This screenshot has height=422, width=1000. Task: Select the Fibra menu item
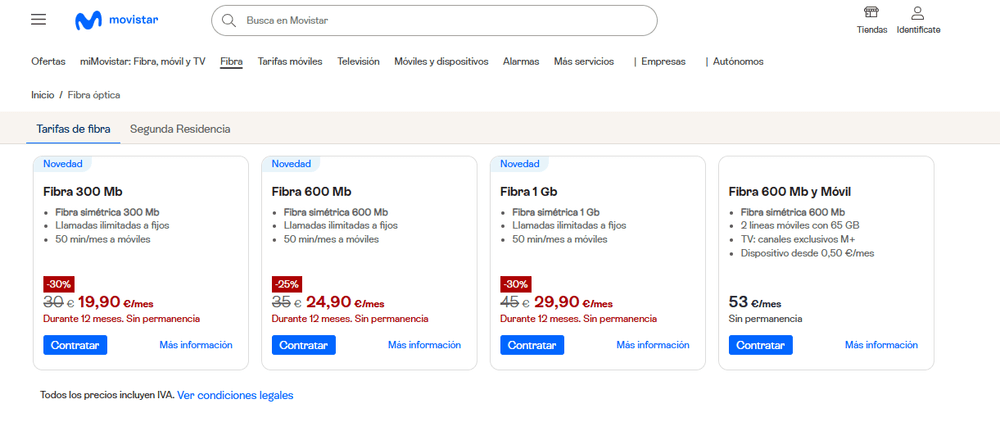232,62
